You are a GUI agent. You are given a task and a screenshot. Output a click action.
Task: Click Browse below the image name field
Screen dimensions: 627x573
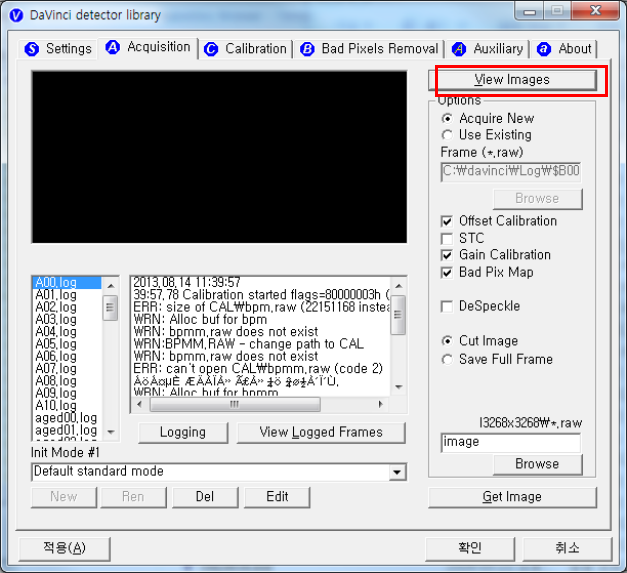click(537, 464)
